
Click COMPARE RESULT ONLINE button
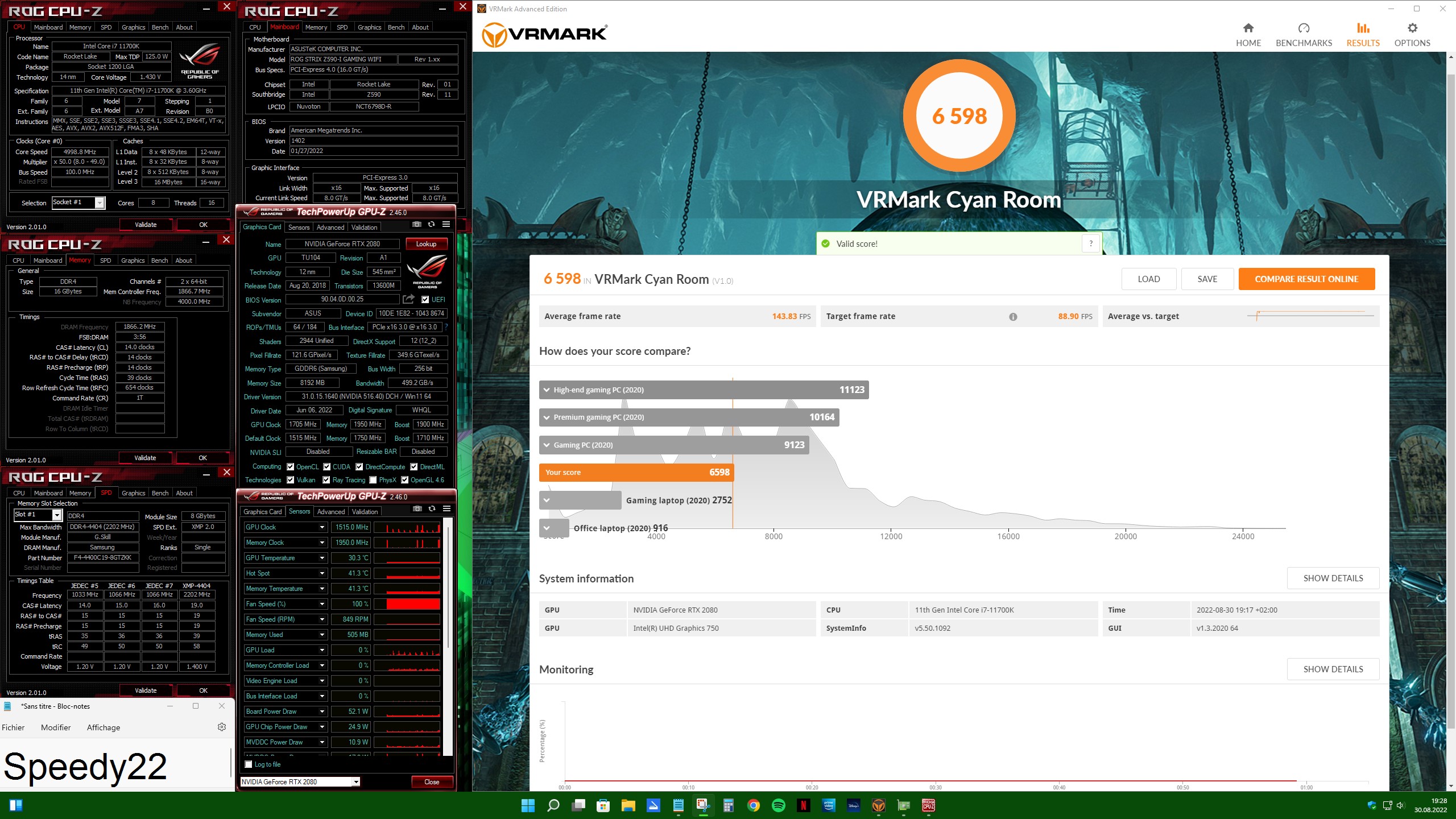click(1306, 279)
